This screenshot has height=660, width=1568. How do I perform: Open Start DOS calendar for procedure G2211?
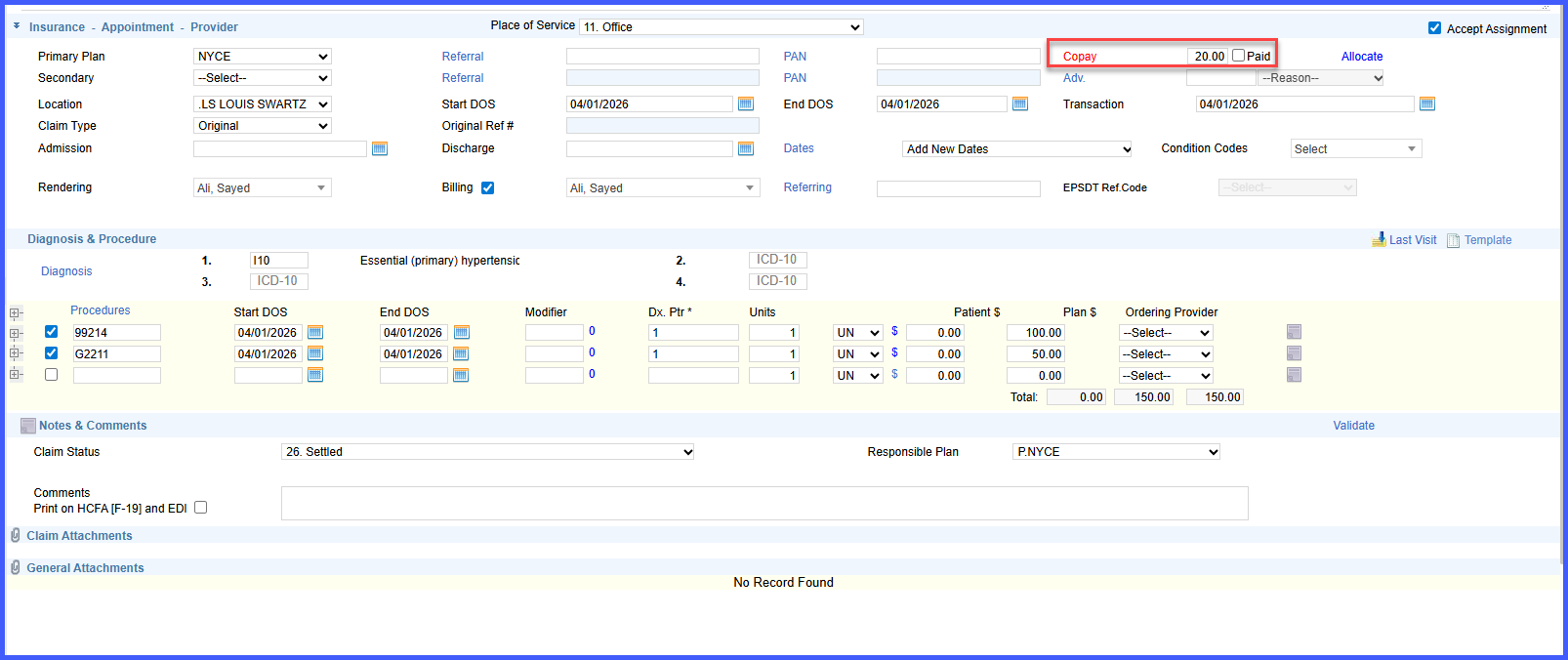coord(315,353)
